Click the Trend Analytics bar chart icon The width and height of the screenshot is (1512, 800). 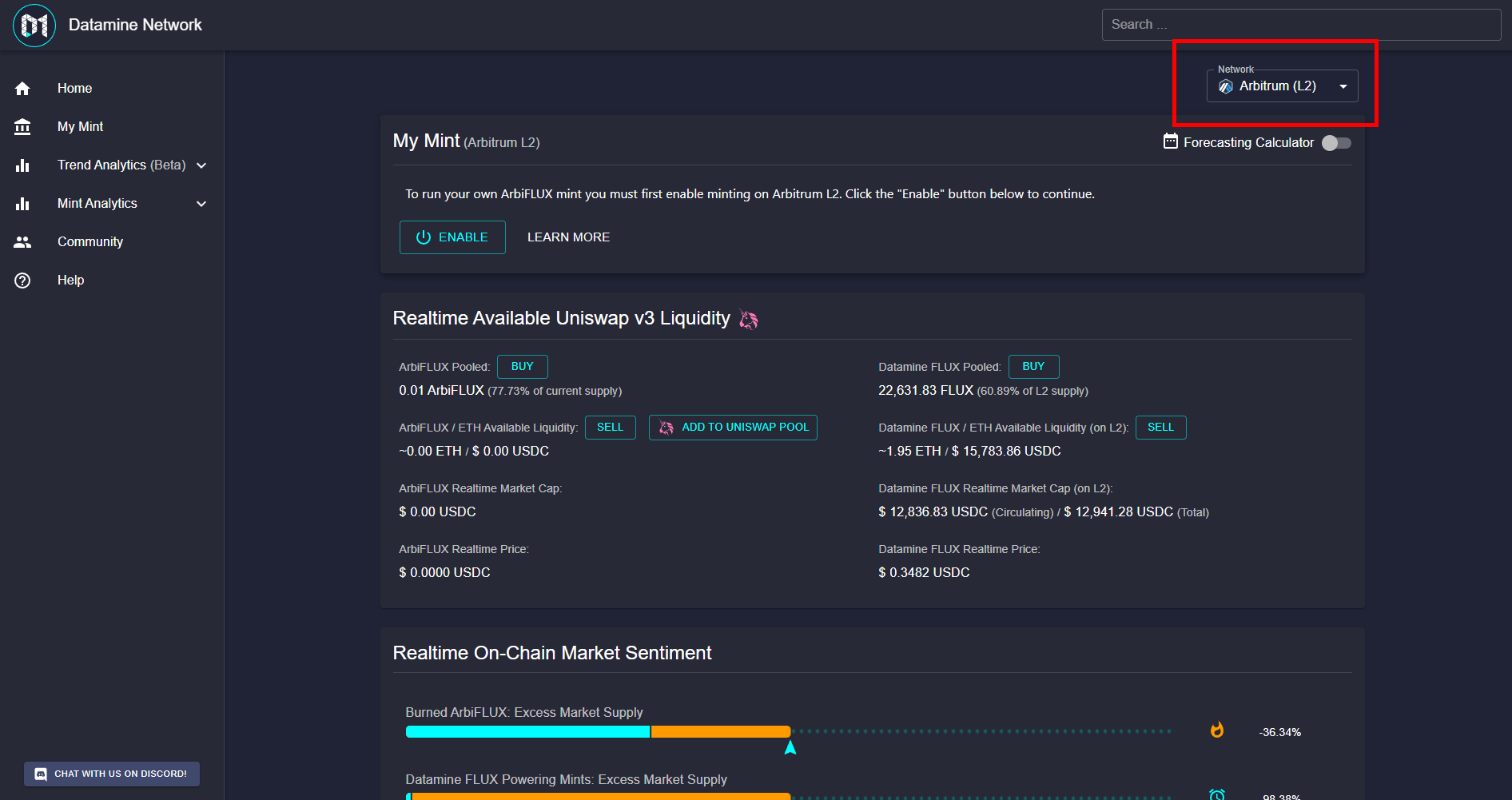pos(22,165)
